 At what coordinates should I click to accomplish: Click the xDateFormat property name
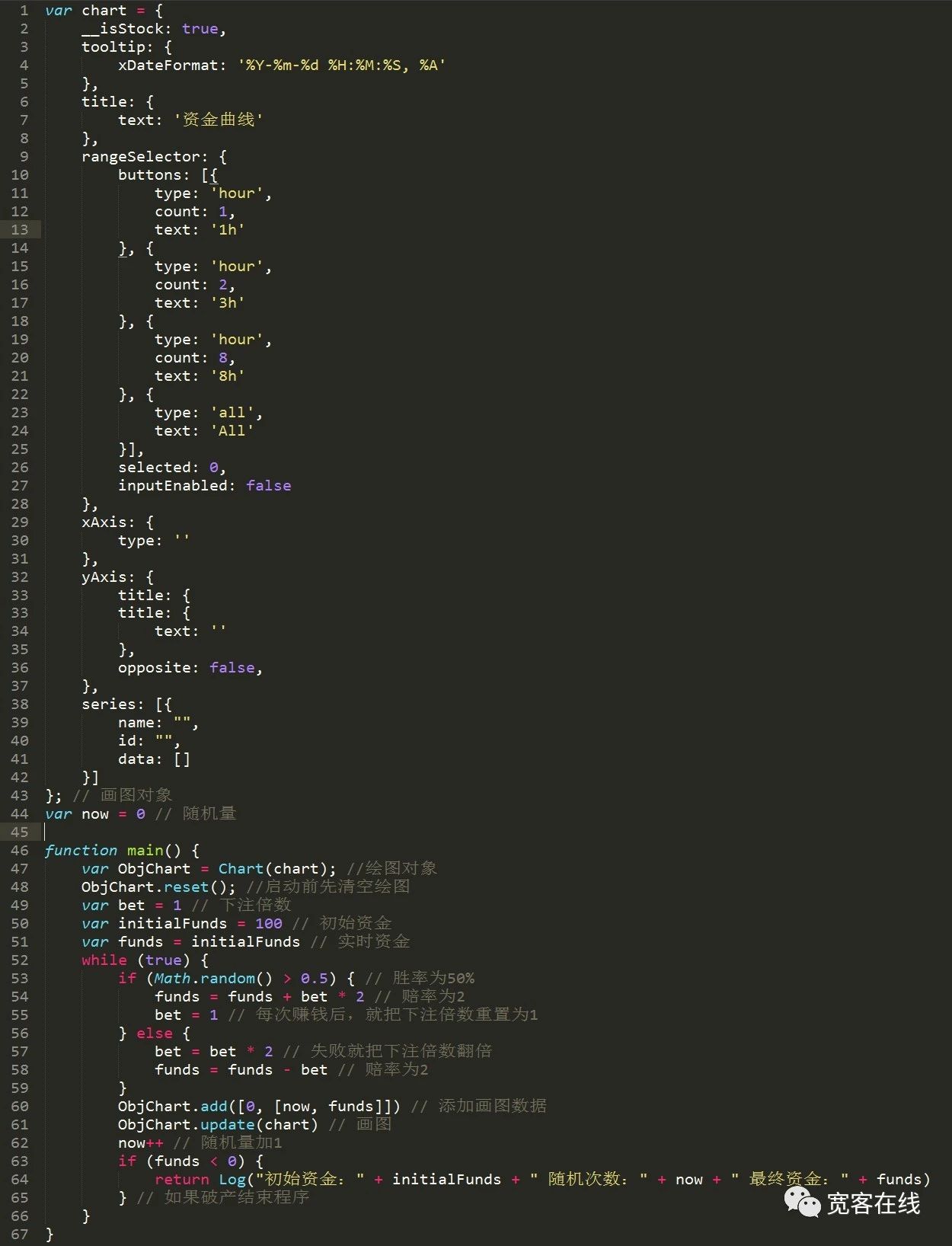pos(168,65)
